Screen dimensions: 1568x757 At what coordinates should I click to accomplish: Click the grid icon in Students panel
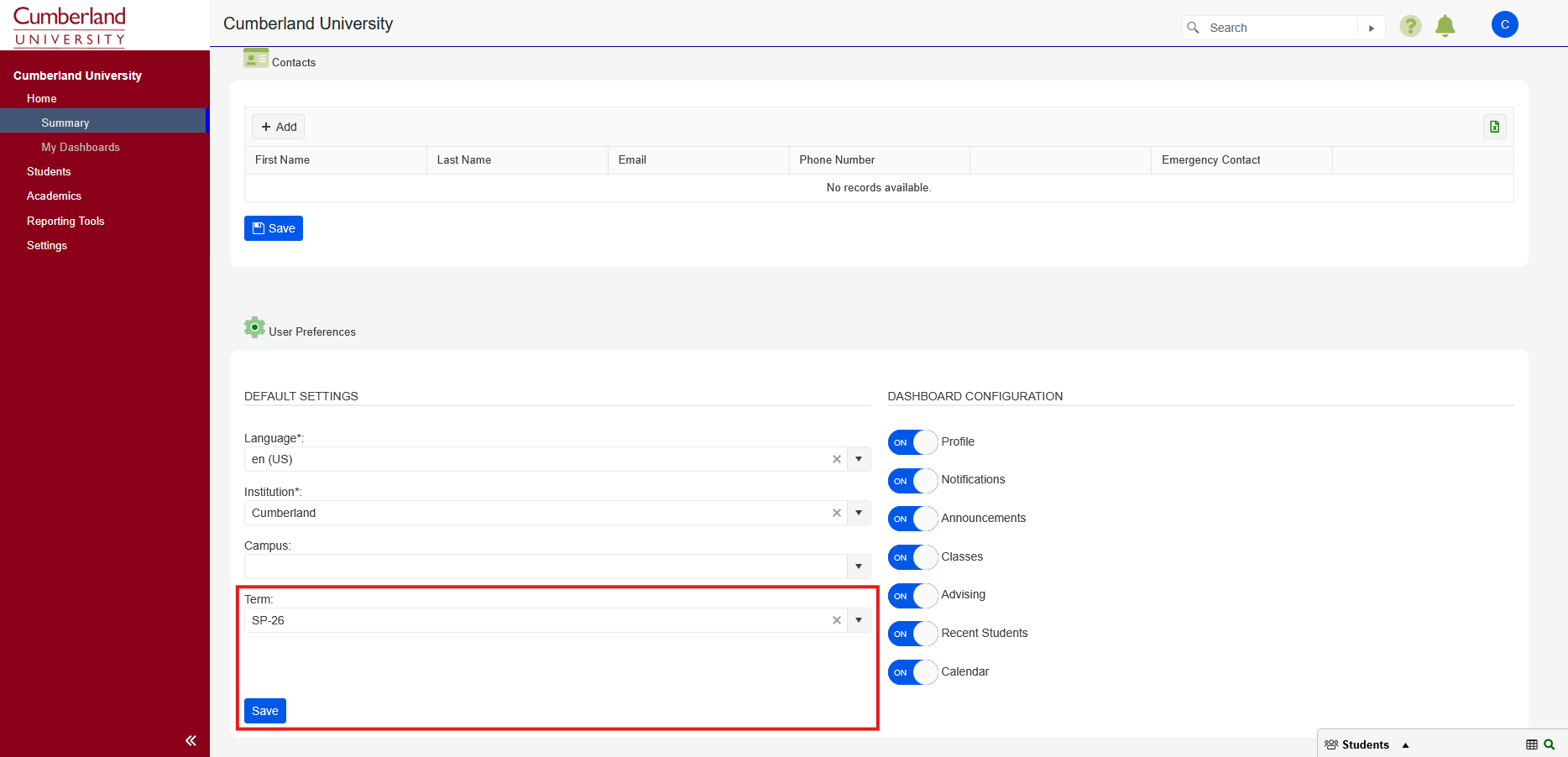coord(1531,744)
